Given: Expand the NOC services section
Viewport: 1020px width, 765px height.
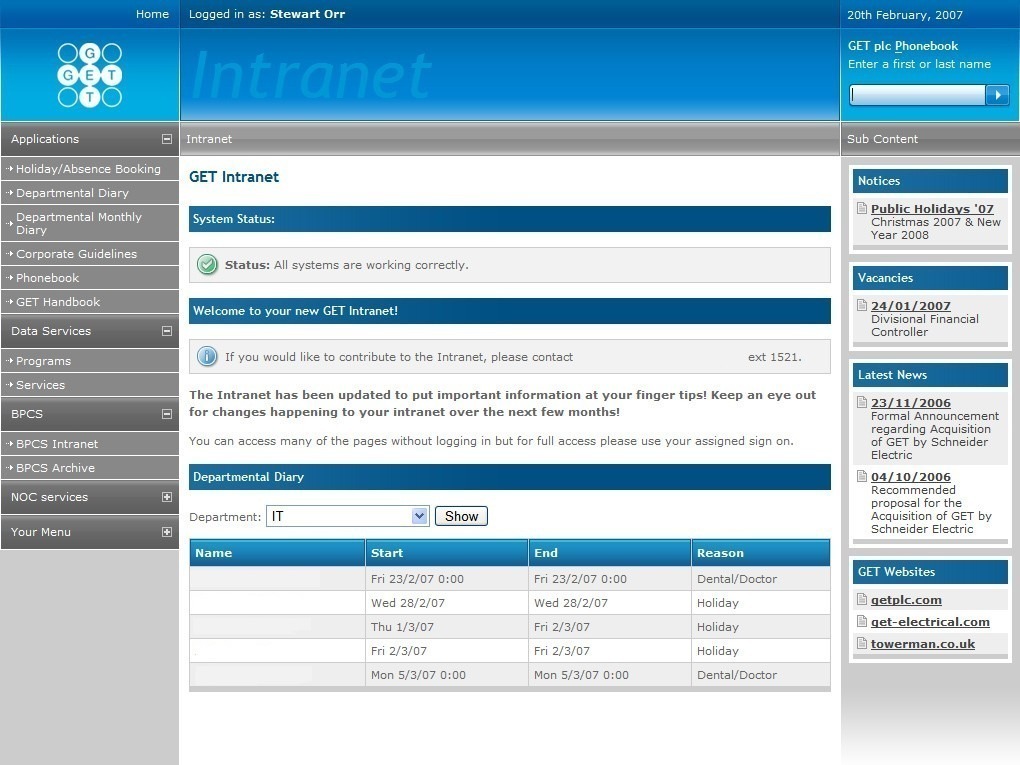Looking at the screenshot, I should coord(167,497).
